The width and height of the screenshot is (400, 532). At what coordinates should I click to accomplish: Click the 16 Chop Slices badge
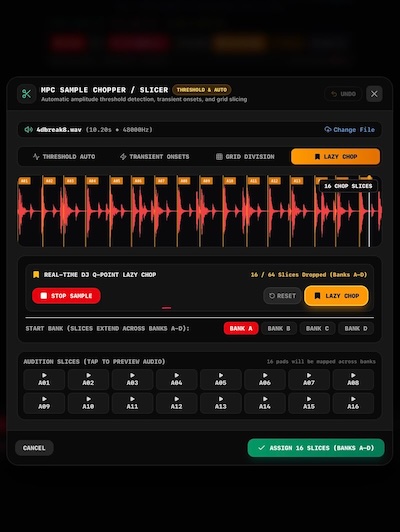click(348, 186)
